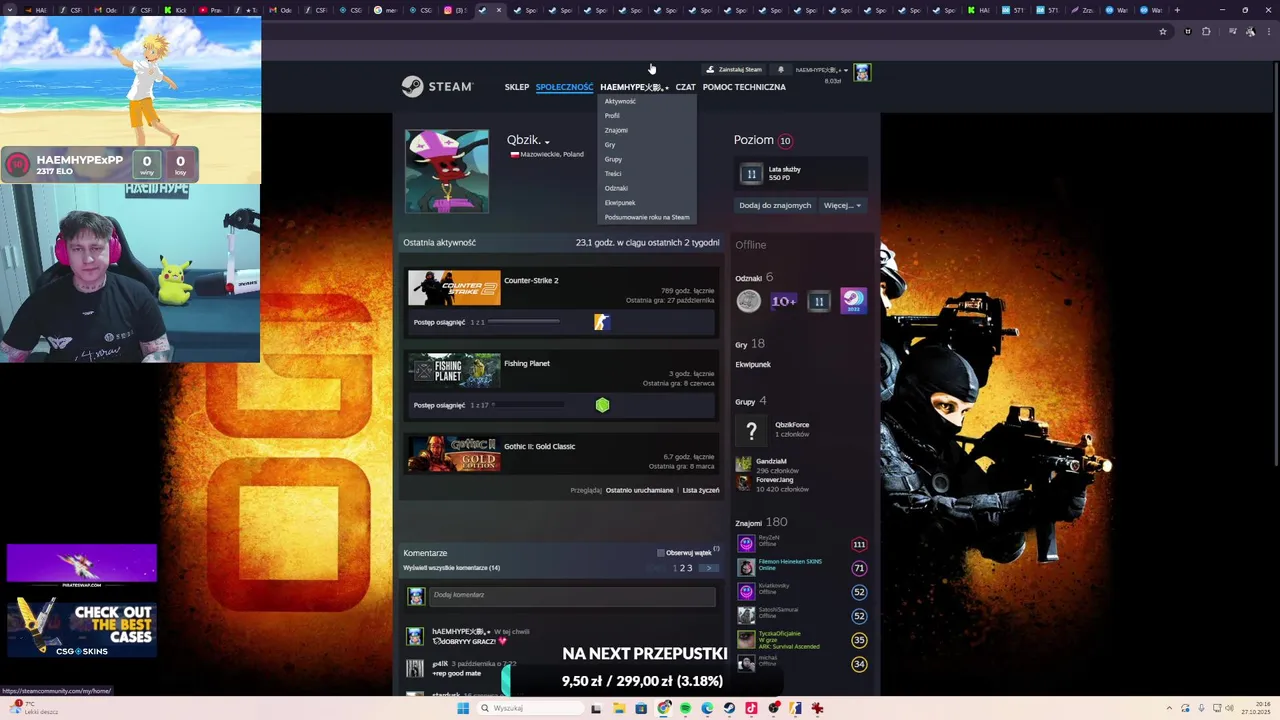Bookmark page with the star icon
Image resolution: width=1280 pixels, height=720 pixels.
tap(1163, 32)
